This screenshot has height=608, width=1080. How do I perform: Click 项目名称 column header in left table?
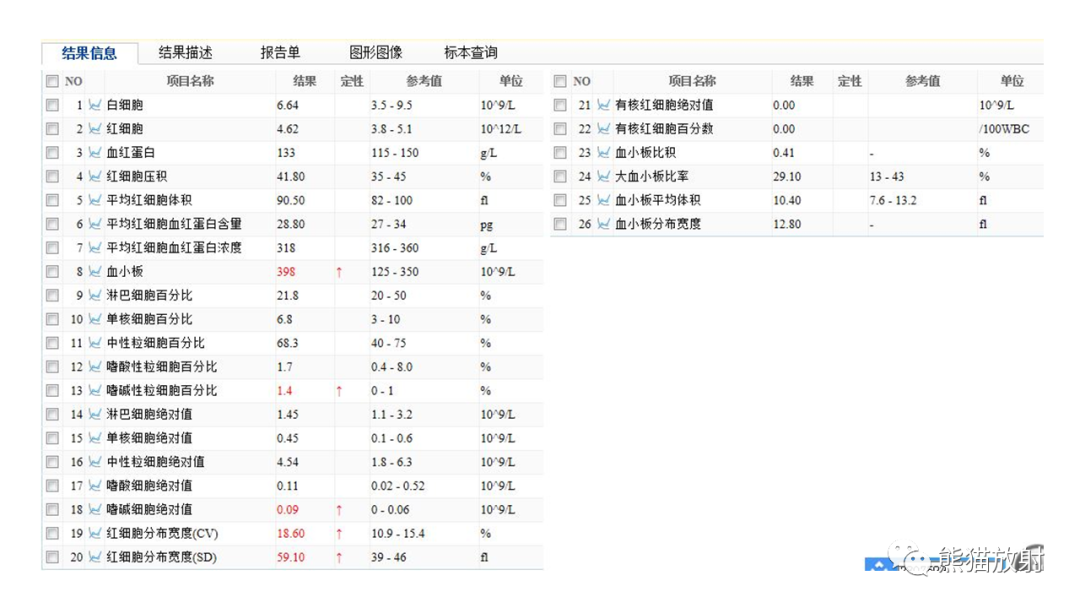(x=190, y=81)
